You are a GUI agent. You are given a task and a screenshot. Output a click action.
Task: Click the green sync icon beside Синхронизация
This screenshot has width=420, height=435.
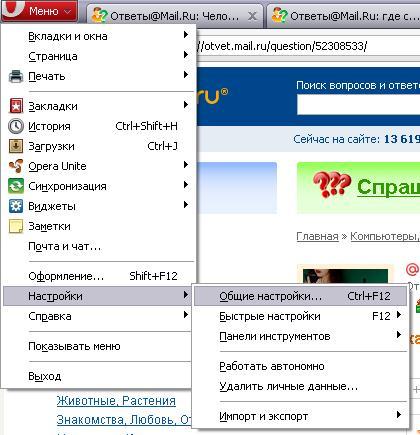click(16, 186)
